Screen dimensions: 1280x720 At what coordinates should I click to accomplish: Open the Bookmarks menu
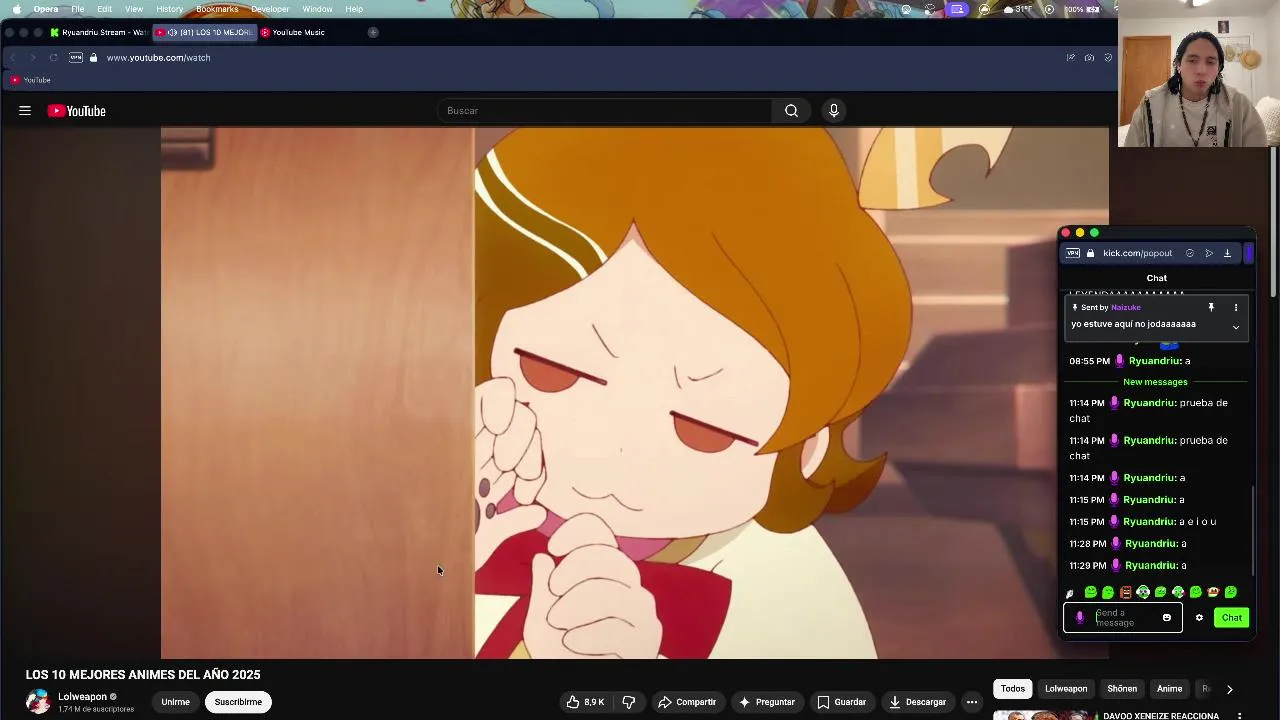(217, 9)
